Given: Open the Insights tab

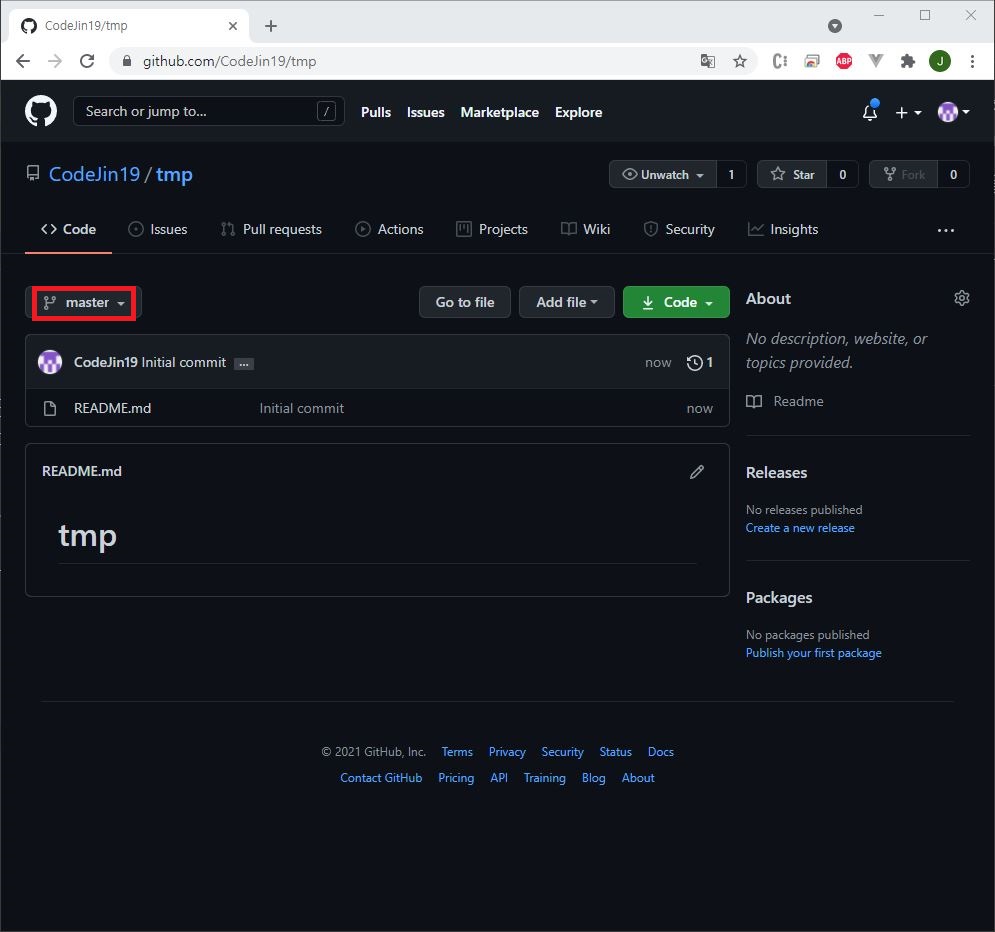Looking at the screenshot, I should click(782, 229).
